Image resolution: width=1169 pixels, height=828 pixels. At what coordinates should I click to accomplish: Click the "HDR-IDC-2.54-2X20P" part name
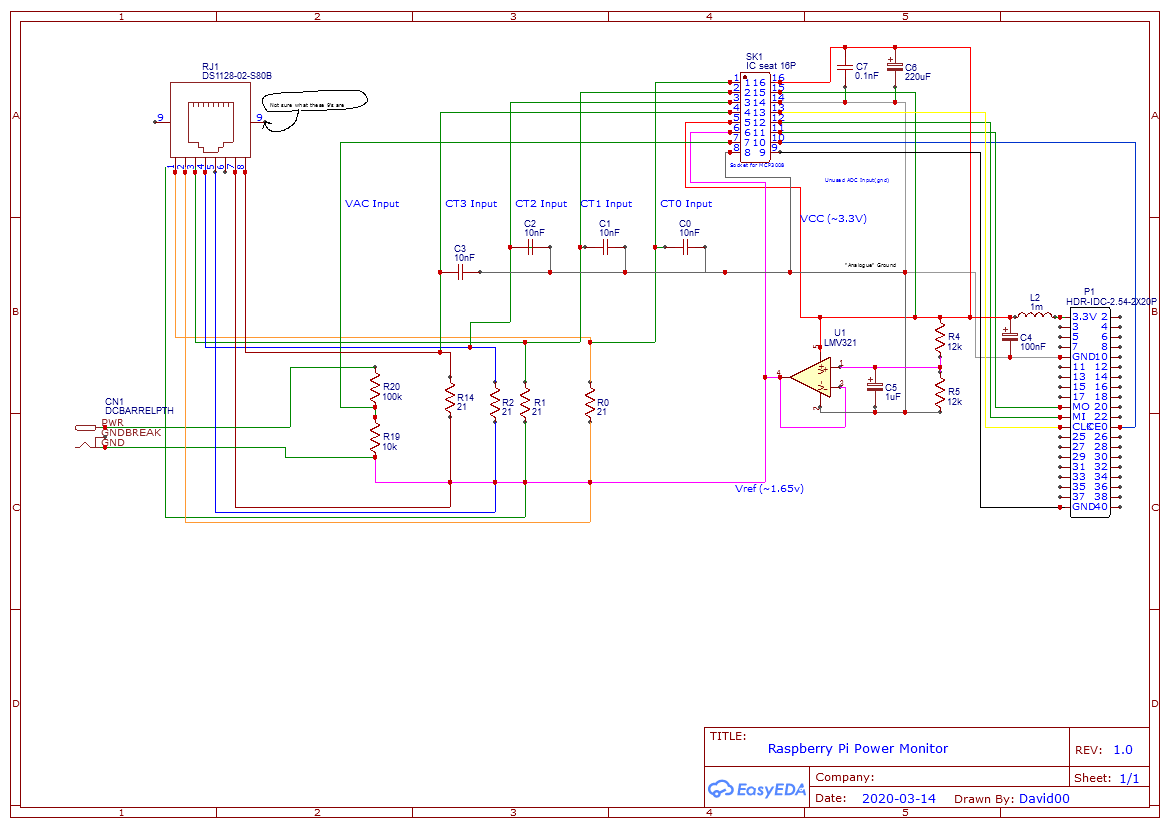(x=1112, y=302)
